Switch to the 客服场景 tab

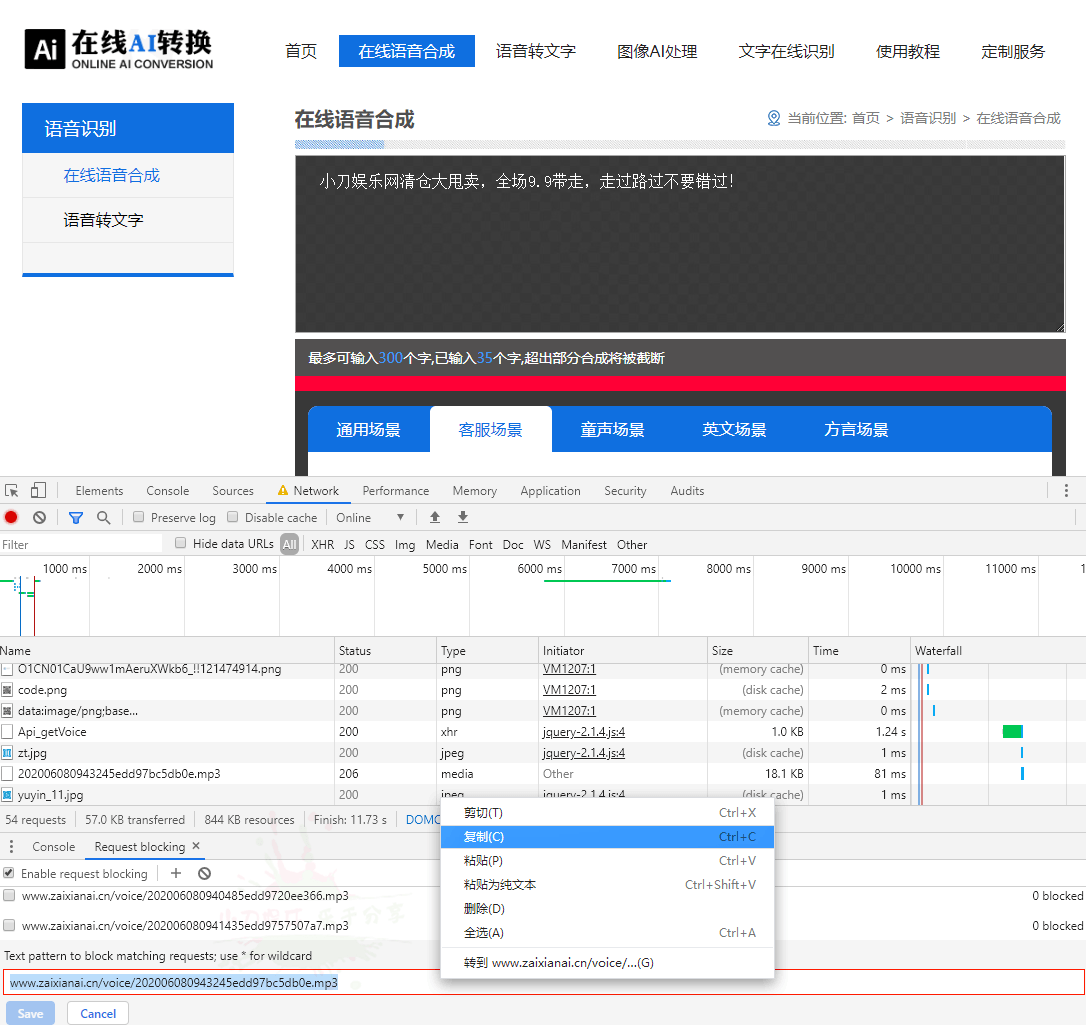pyautogui.click(x=490, y=430)
